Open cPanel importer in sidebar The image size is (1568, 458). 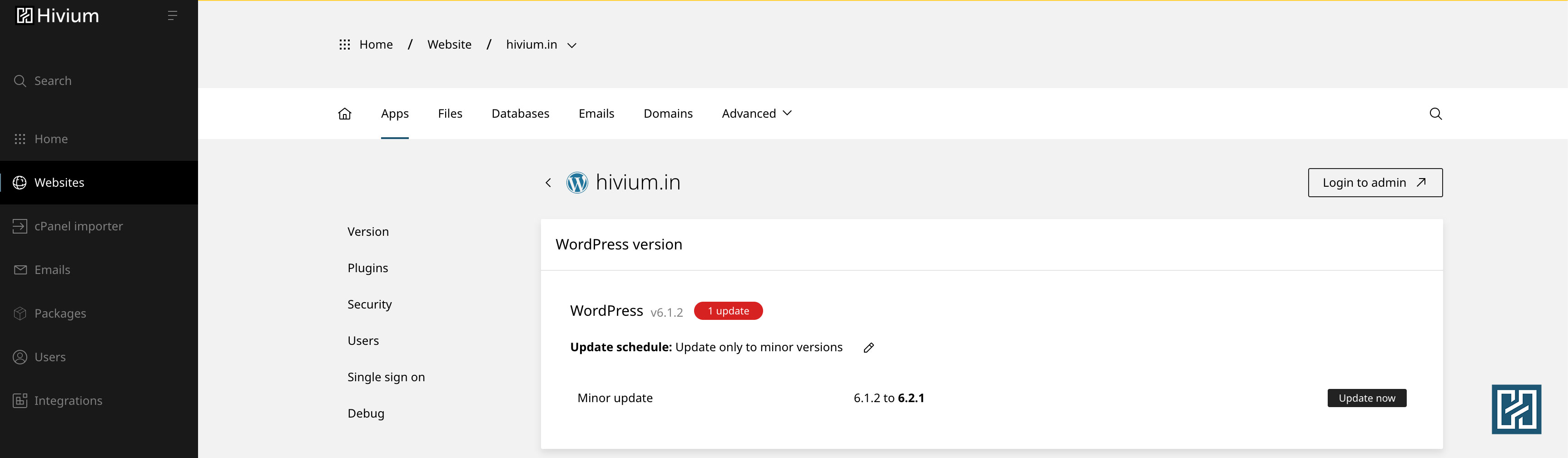79,227
